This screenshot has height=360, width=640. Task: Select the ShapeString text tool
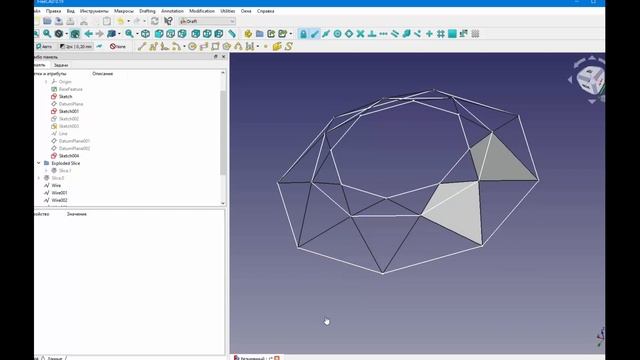[289, 46]
